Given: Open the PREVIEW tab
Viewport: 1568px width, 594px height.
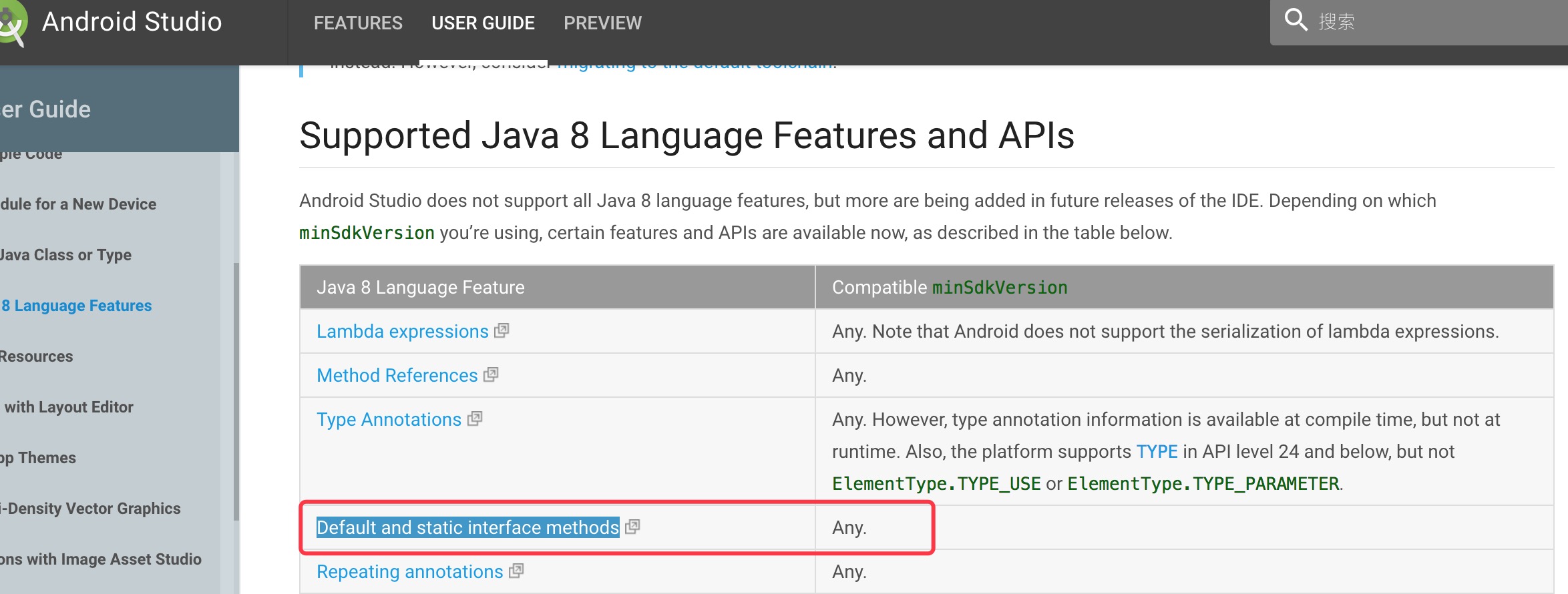Looking at the screenshot, I should point(602,23).
